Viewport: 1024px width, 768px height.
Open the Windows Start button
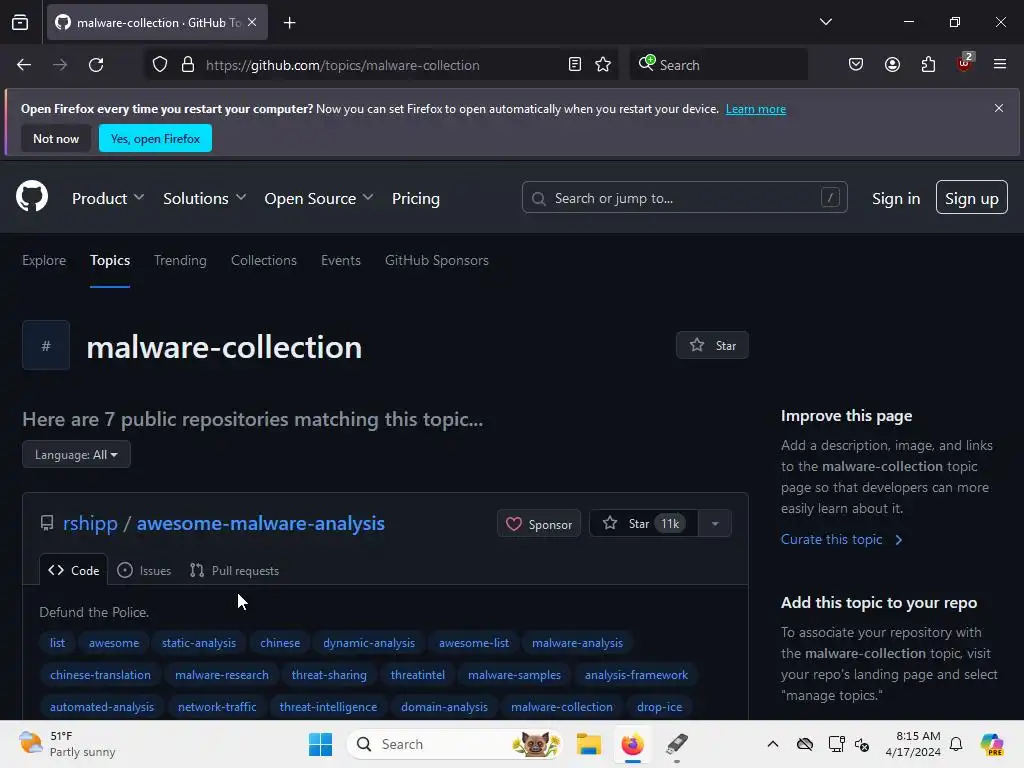point(320,744)
